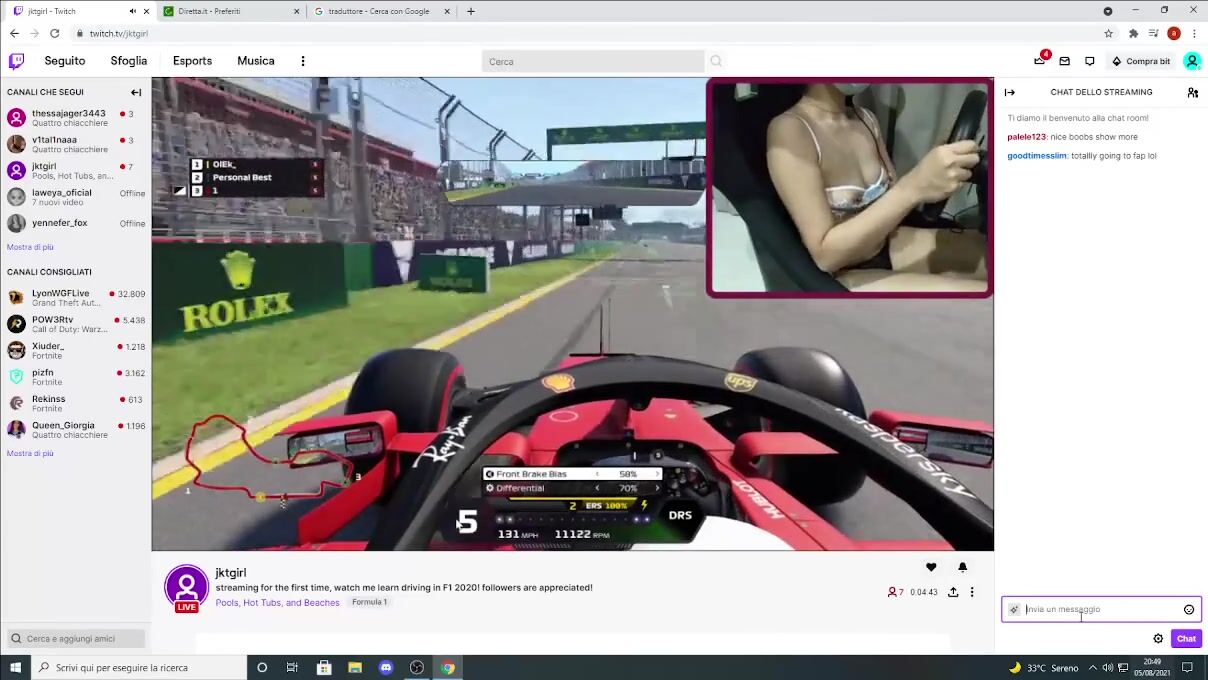The image size is (1208, 680).
Task: Open the Whispers speech bubble icon
Action: point(1090,61)
